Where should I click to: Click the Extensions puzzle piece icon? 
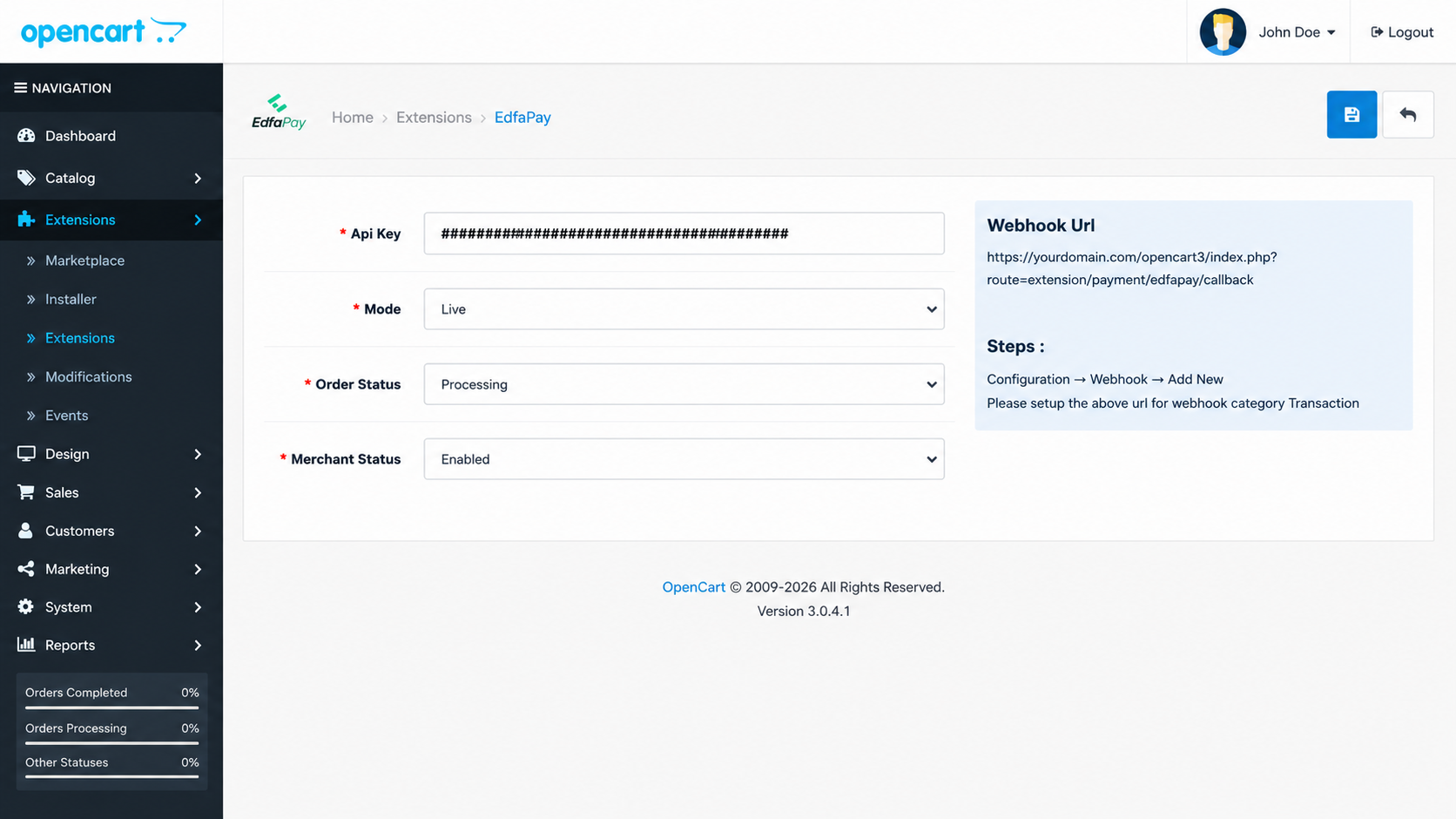(26, 220)
